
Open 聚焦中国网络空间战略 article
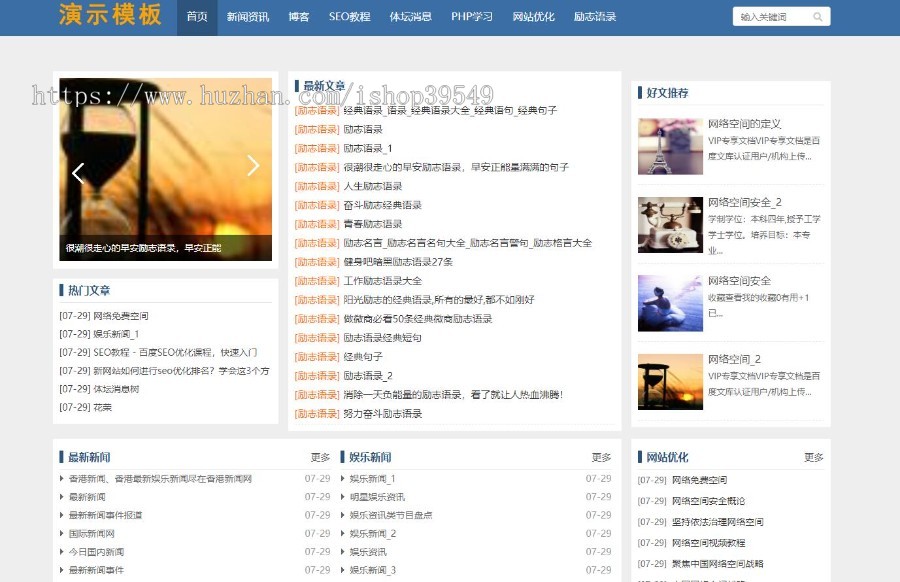[x=717, y=564]
